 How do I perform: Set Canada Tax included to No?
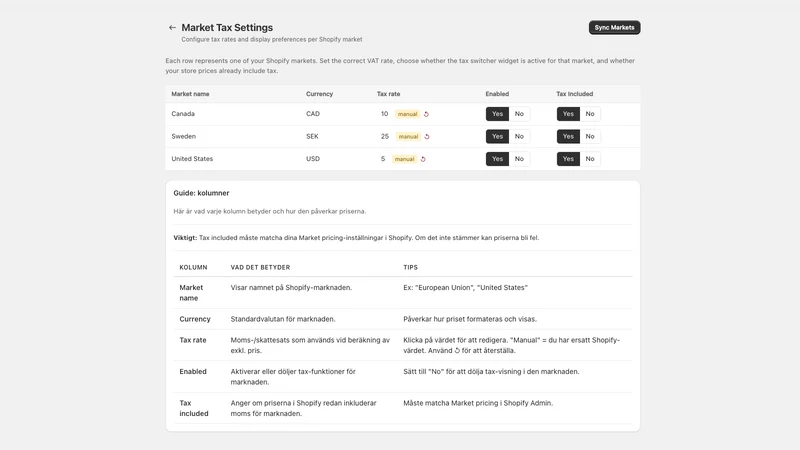[590, 114]
